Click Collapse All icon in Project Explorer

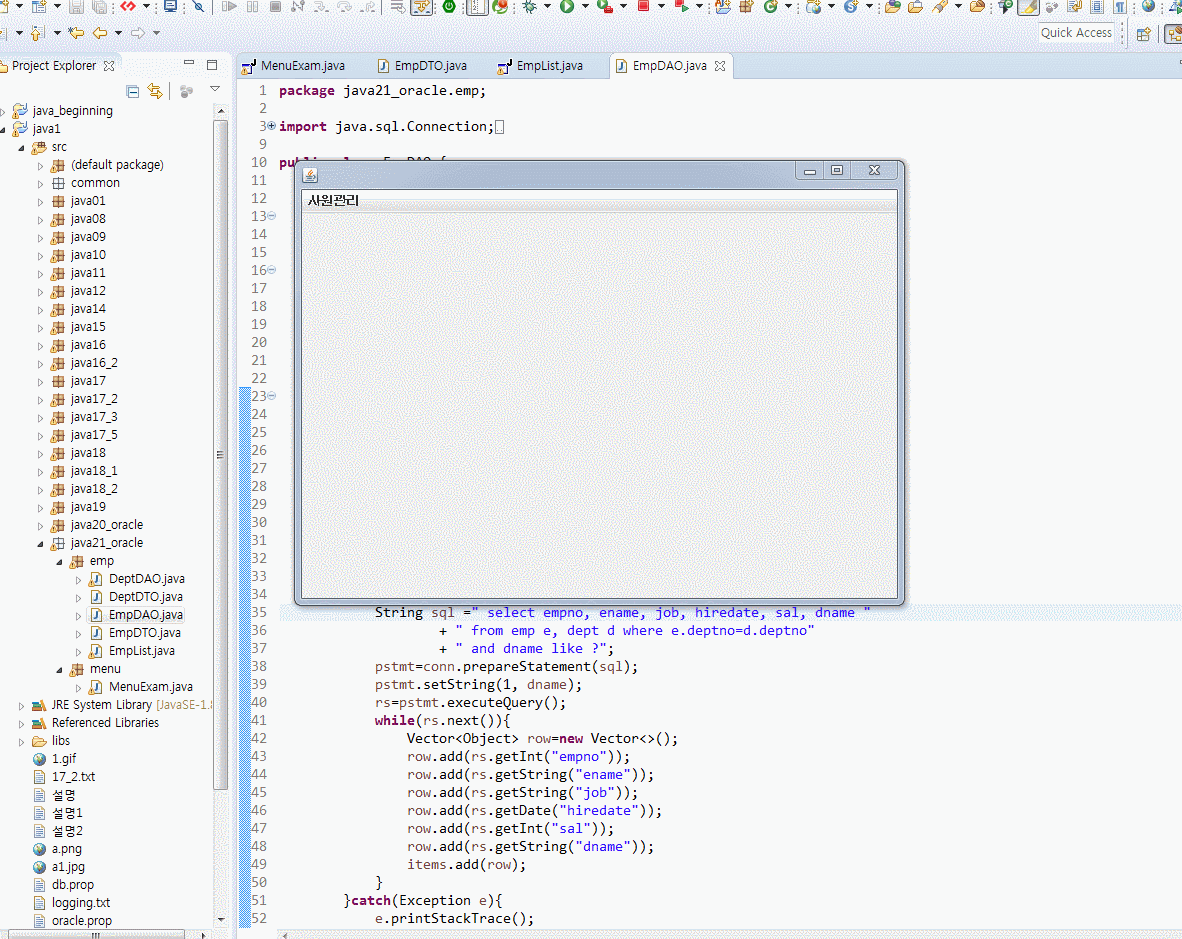click(133, 92)
